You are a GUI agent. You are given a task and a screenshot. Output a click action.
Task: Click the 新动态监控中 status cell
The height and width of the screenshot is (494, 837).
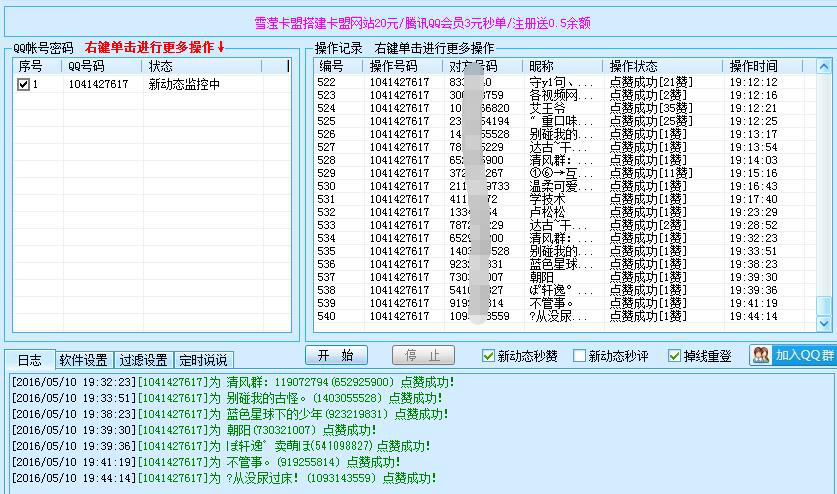[184, 84]
